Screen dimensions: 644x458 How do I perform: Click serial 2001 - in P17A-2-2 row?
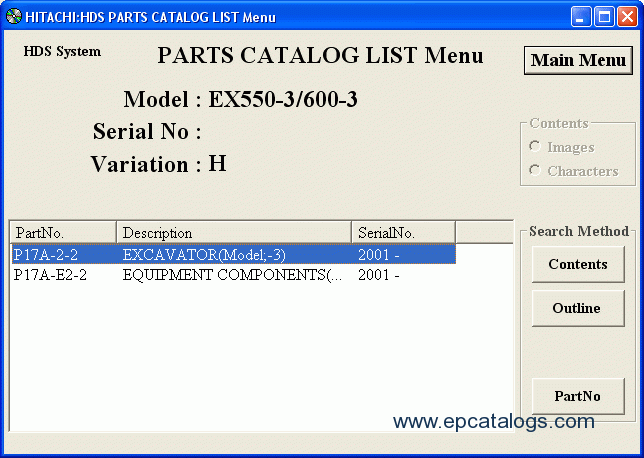(379, 255)
